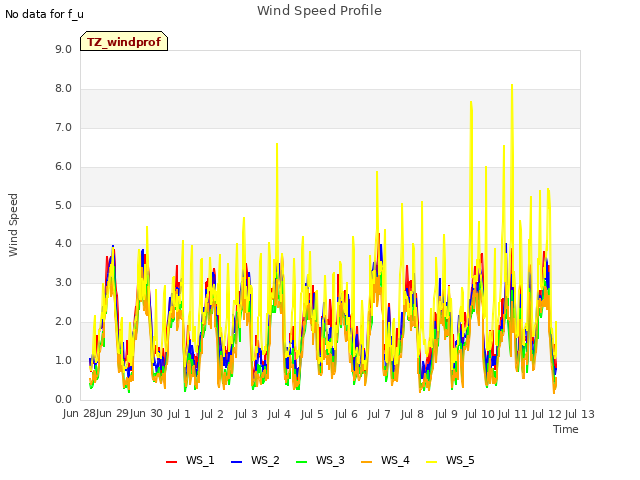This screenshot has height=480, width=640.
Task: Click the 9.0 y-axis tick label
Action: click(x=63, y=50)
